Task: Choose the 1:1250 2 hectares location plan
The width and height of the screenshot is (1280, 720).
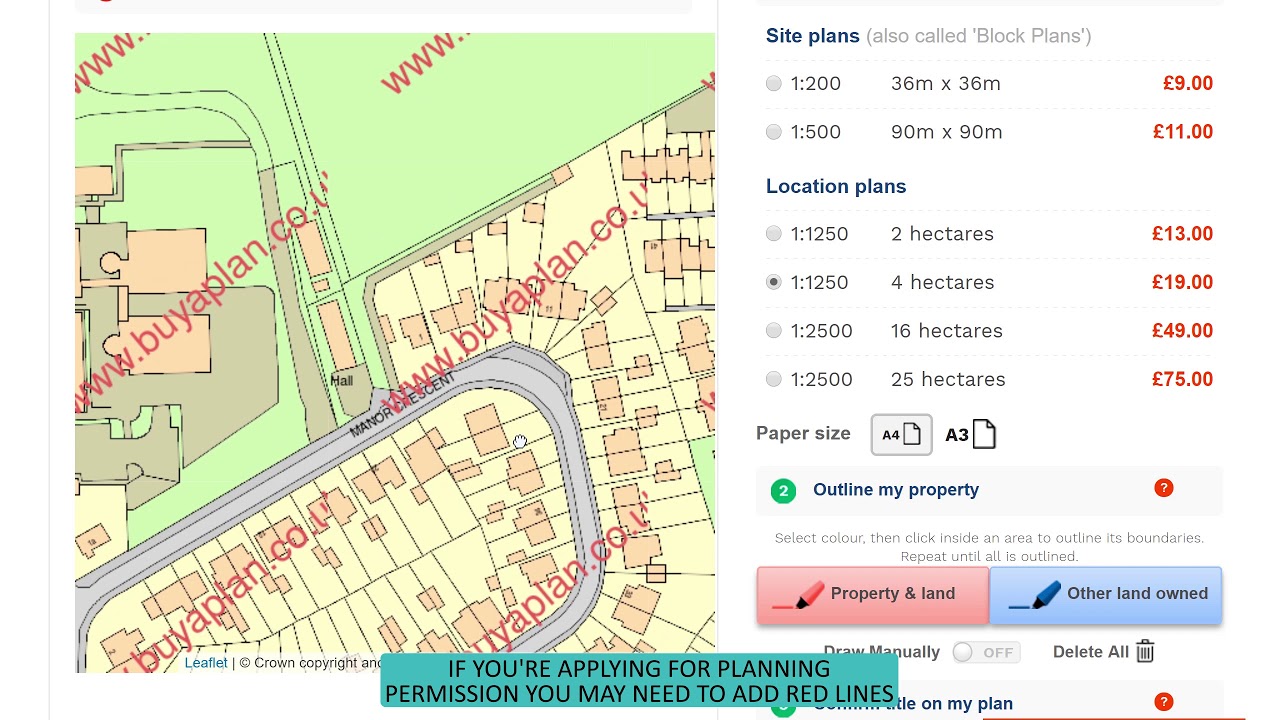Action: pos(774,234)
